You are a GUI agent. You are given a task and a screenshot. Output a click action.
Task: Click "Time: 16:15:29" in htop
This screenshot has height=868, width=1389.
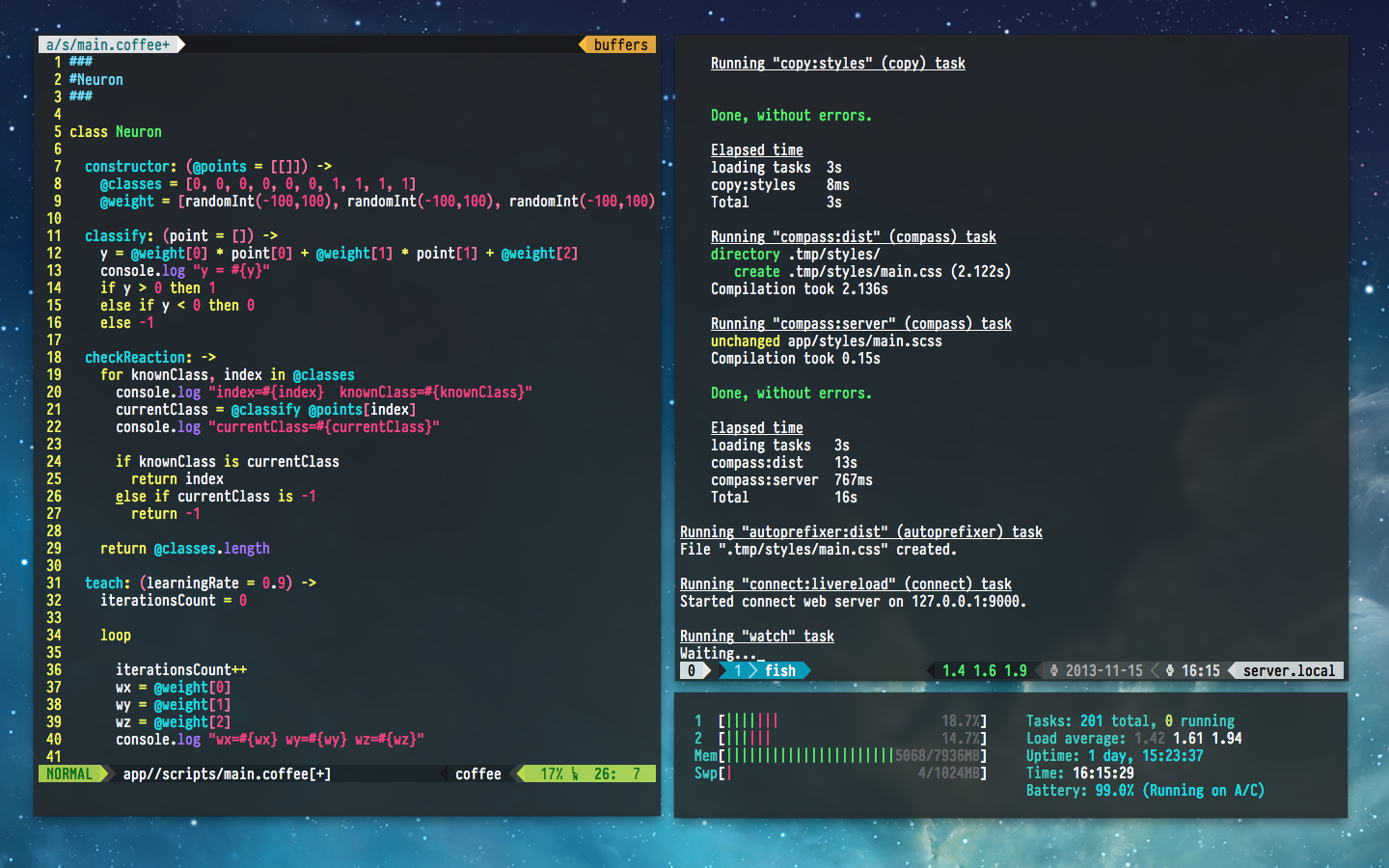coord(1080,773)
